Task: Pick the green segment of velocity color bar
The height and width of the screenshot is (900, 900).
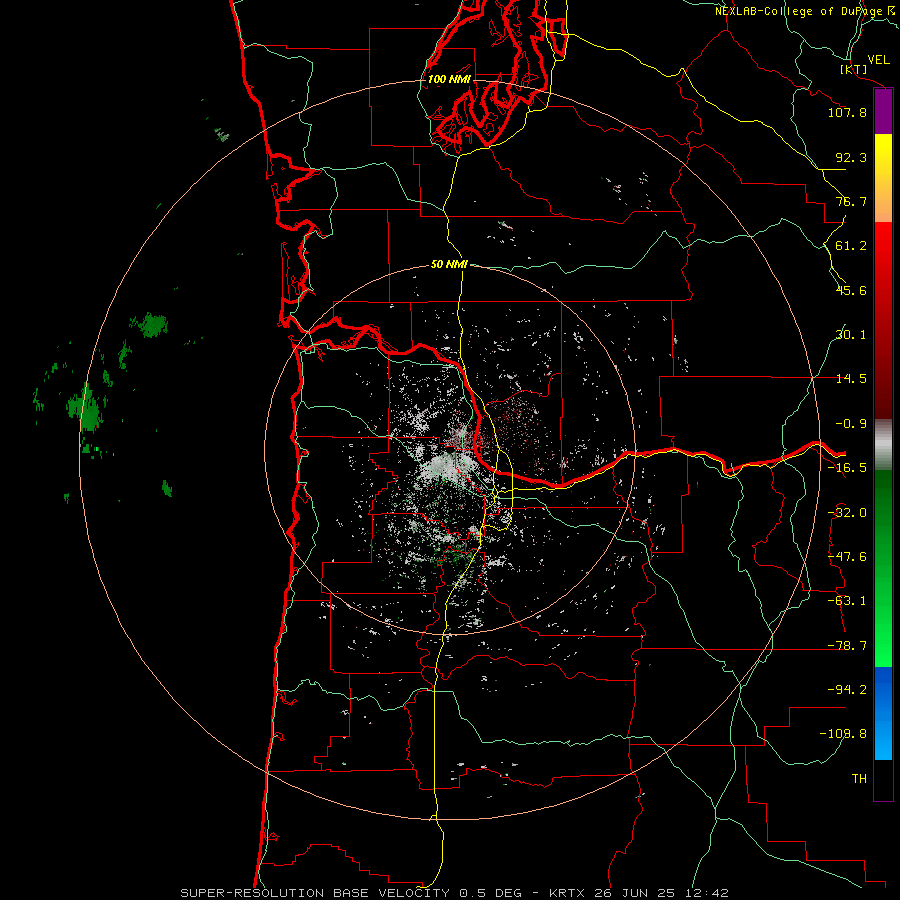Action: tap(883, 568)
